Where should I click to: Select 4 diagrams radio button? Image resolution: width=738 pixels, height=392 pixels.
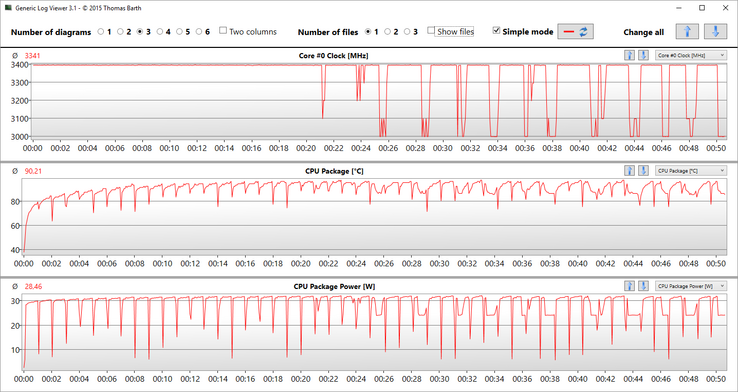tap(160, 32)
